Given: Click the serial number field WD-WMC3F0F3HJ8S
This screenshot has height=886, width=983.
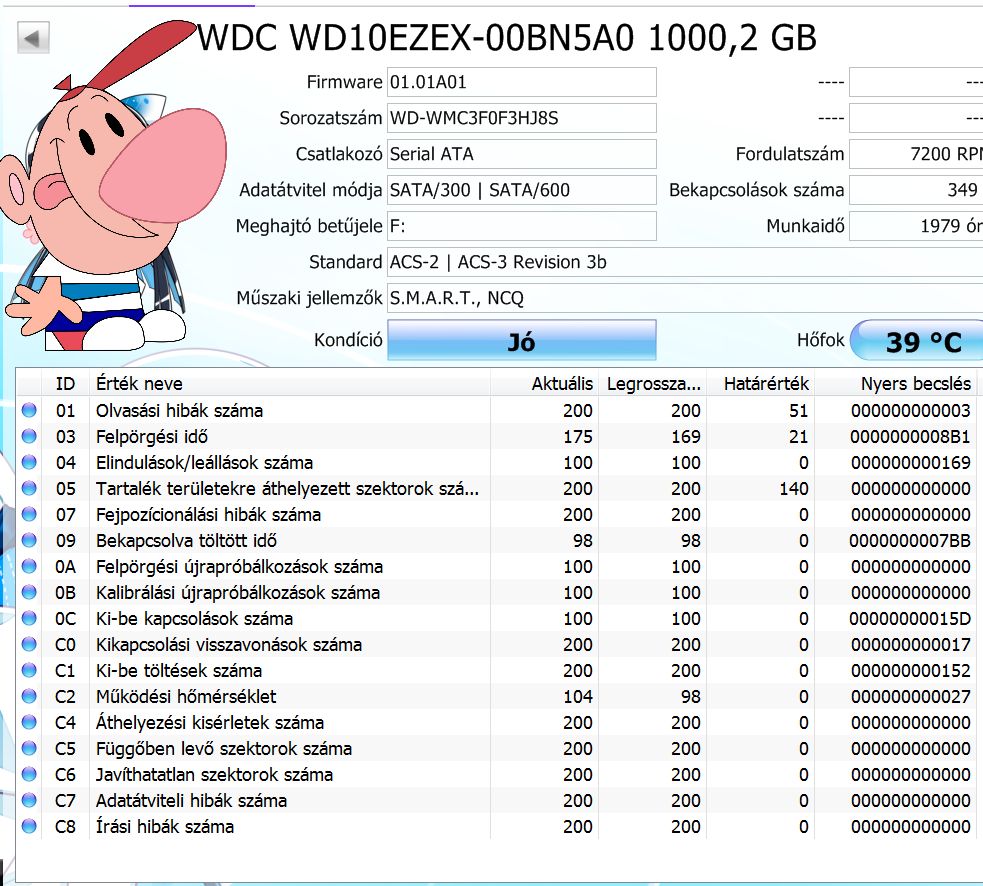Looking at the screenshot, I should click(522, 118).
